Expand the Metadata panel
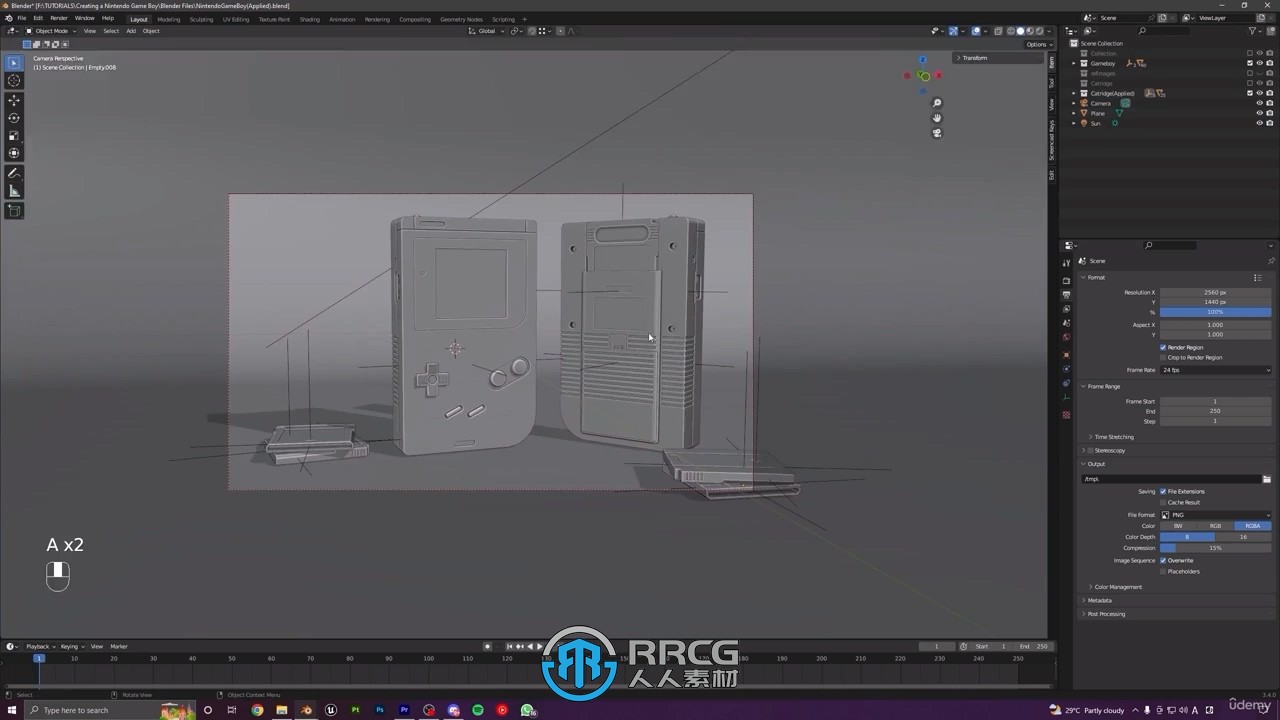 [x=1099, y=600]
